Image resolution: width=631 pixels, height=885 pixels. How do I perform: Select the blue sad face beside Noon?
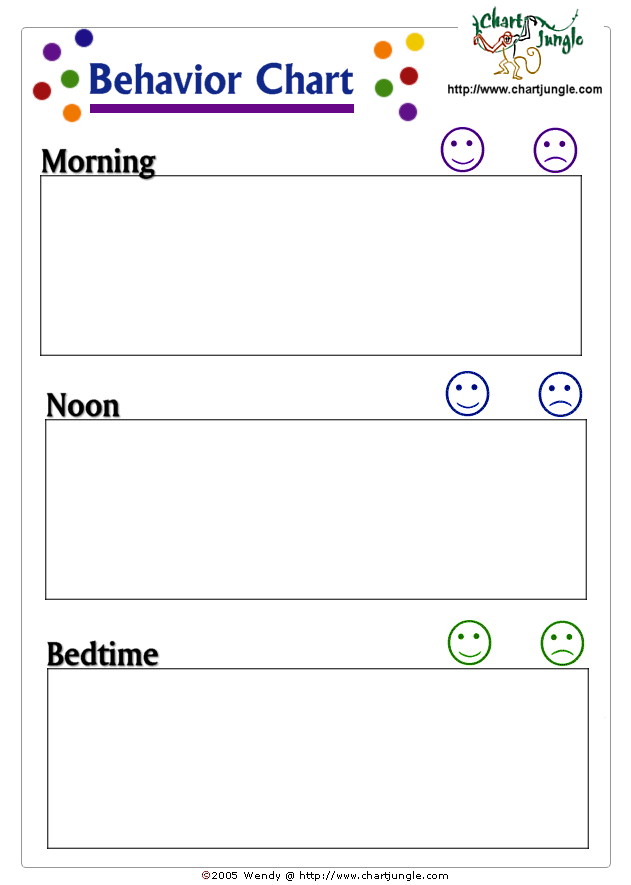pyautogui.click(x=560, y=394)
